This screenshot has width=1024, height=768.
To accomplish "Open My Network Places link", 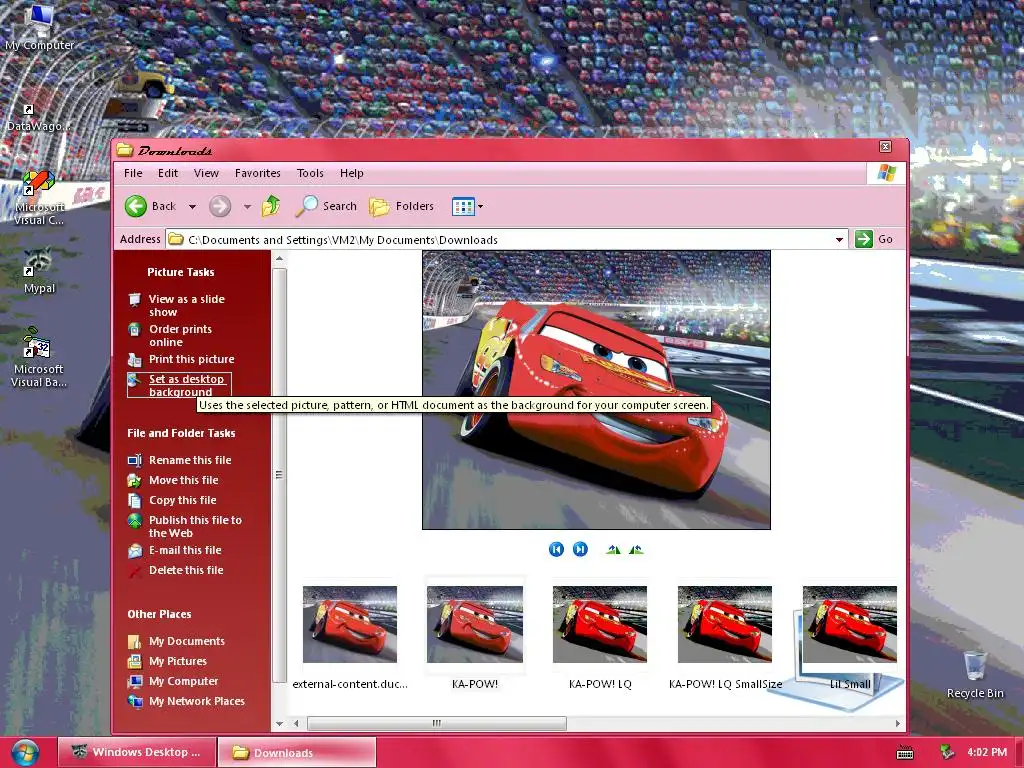I will coord(197,701).
